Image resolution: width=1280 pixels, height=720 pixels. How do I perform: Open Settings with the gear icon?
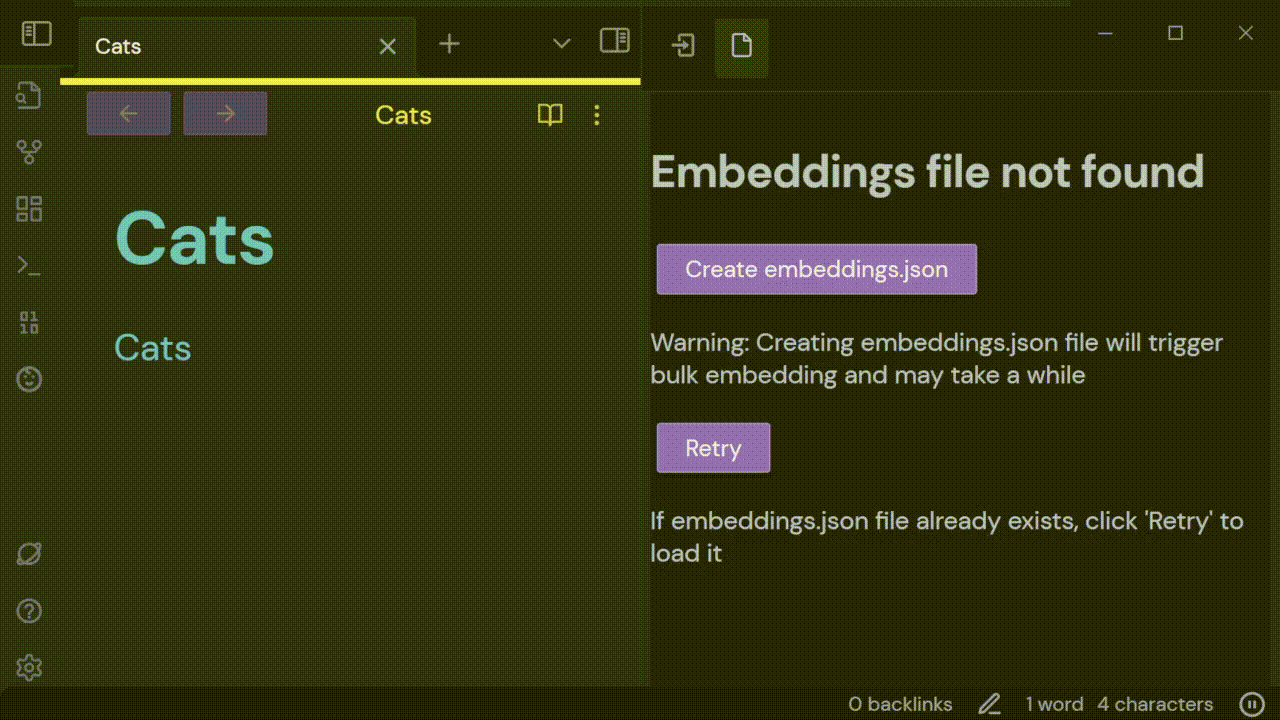pyautogui.click(x=29, y=667)
